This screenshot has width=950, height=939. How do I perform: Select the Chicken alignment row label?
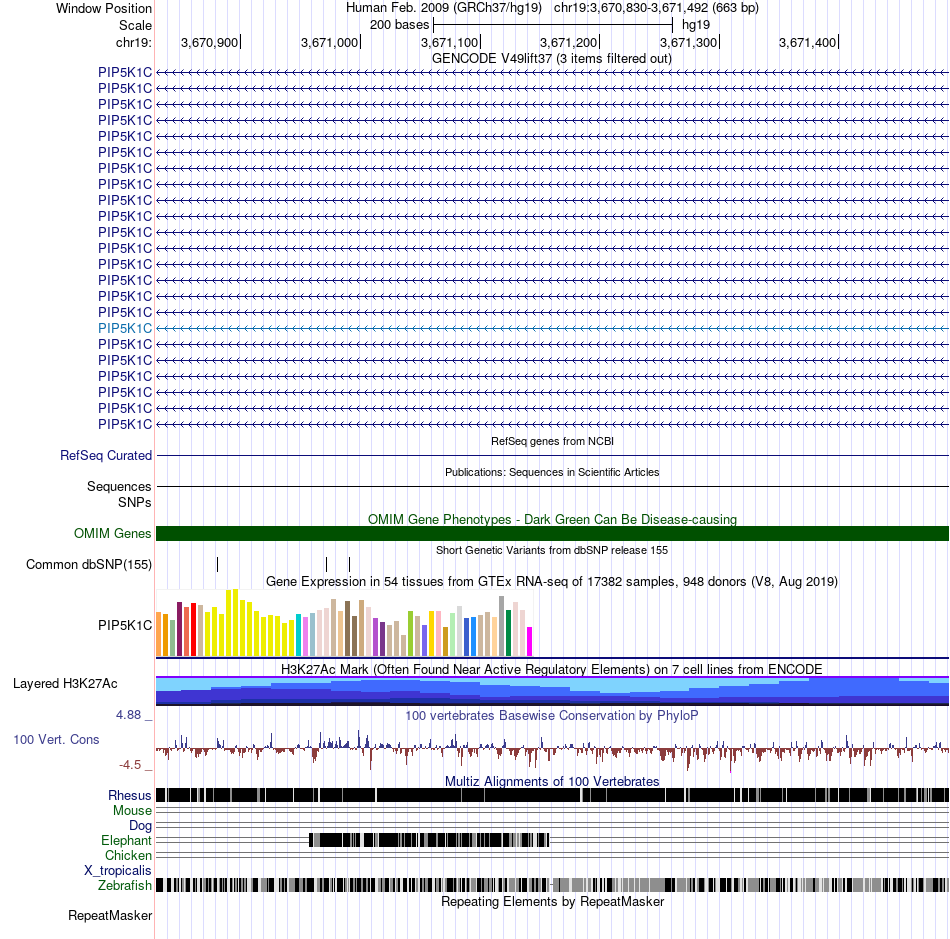pos(128,855)
